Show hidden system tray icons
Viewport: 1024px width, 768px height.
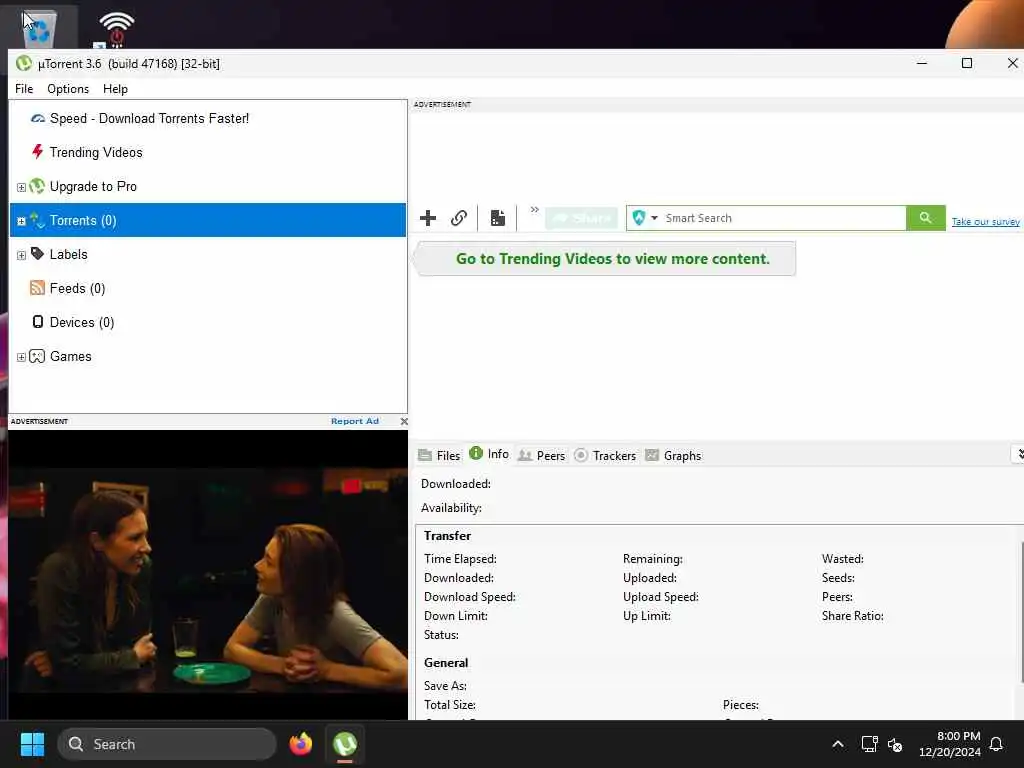click(838, 744)
